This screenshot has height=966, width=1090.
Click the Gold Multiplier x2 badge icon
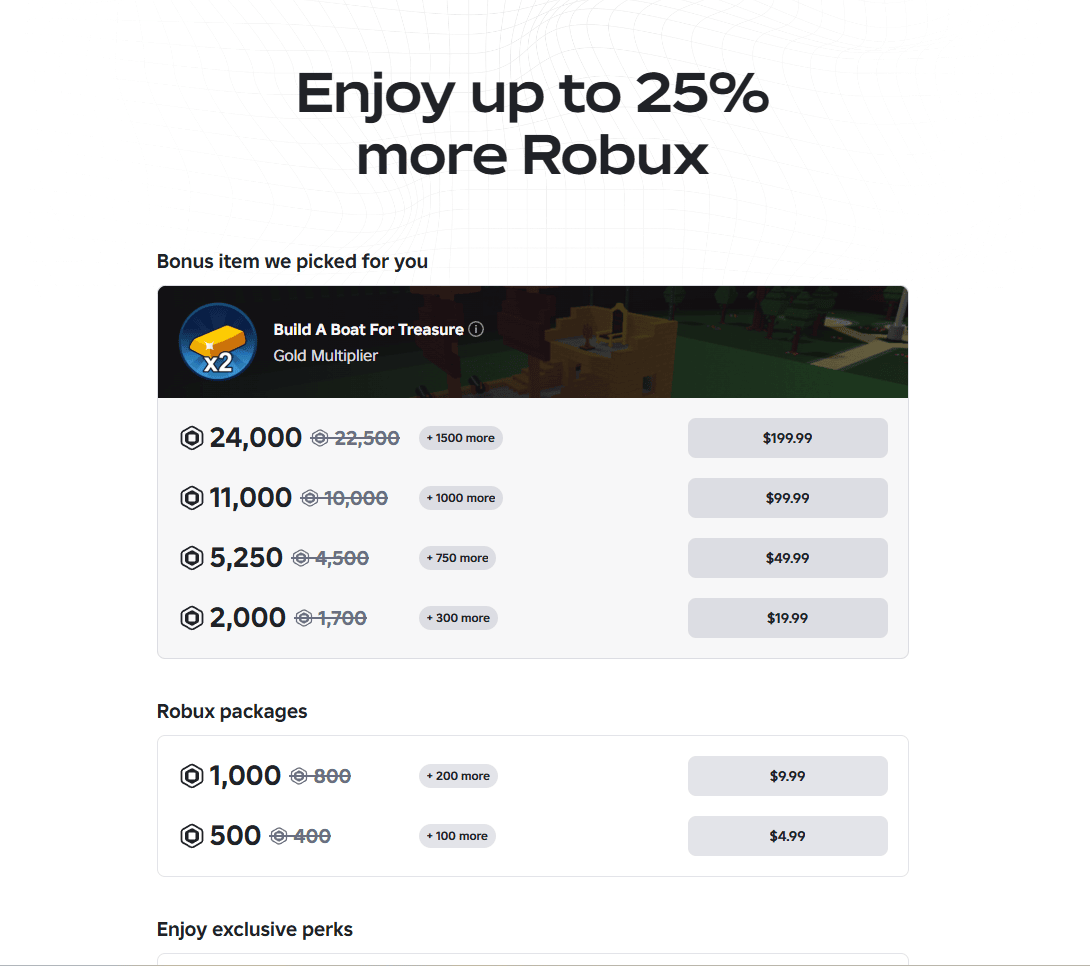(x=217, y=342)
